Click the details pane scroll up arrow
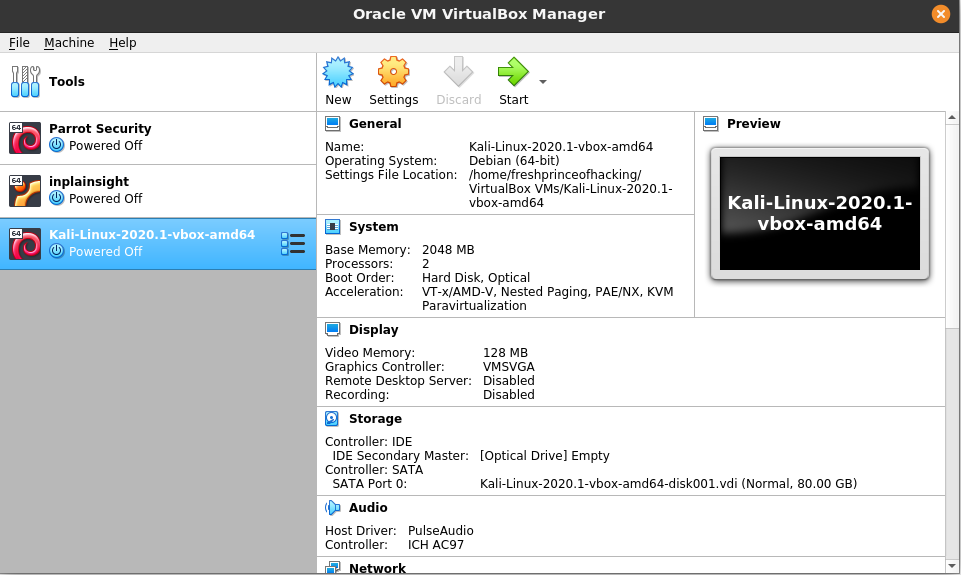 click(952, 117)
